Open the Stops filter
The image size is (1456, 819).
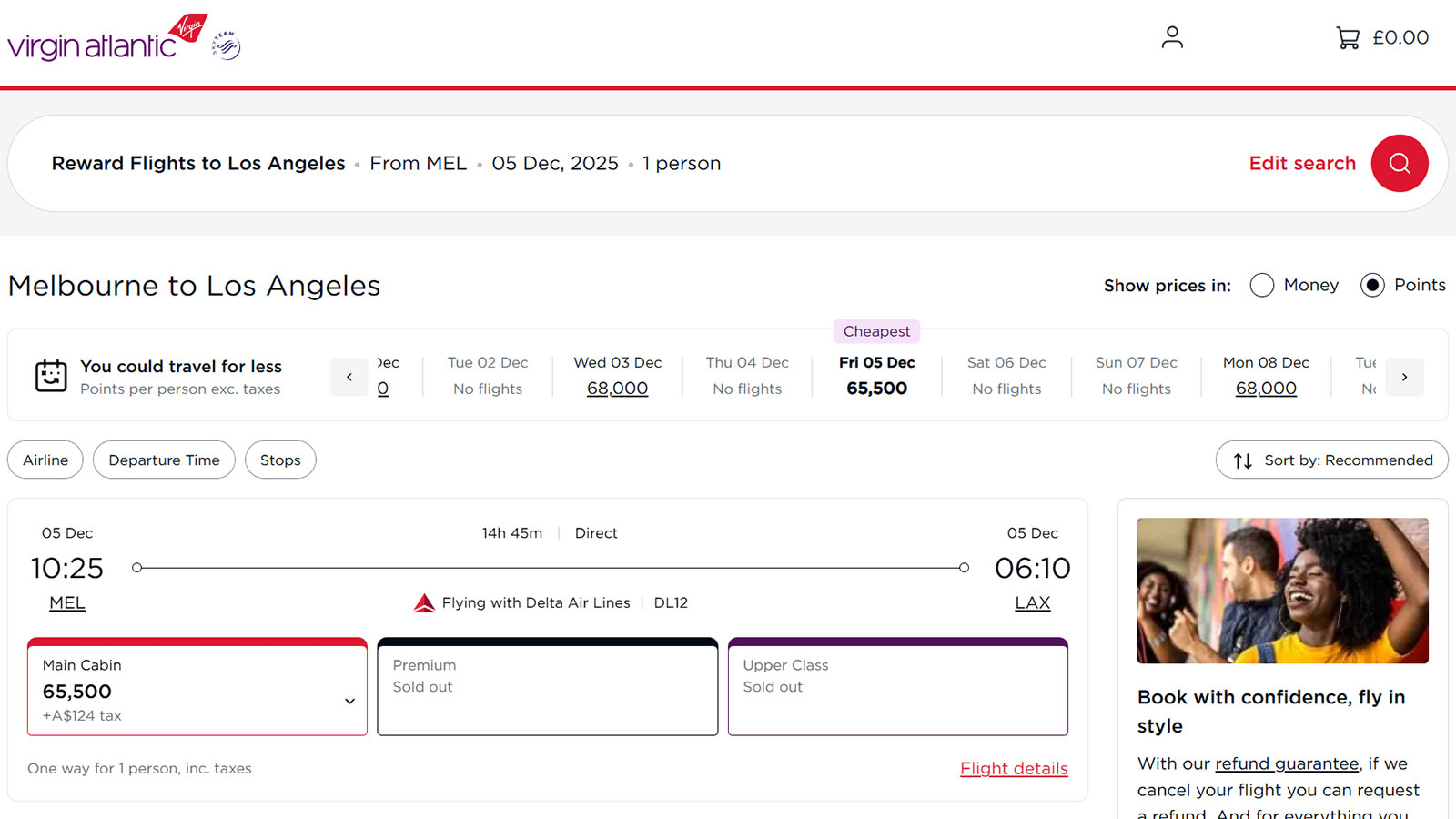tap(280, 460)
